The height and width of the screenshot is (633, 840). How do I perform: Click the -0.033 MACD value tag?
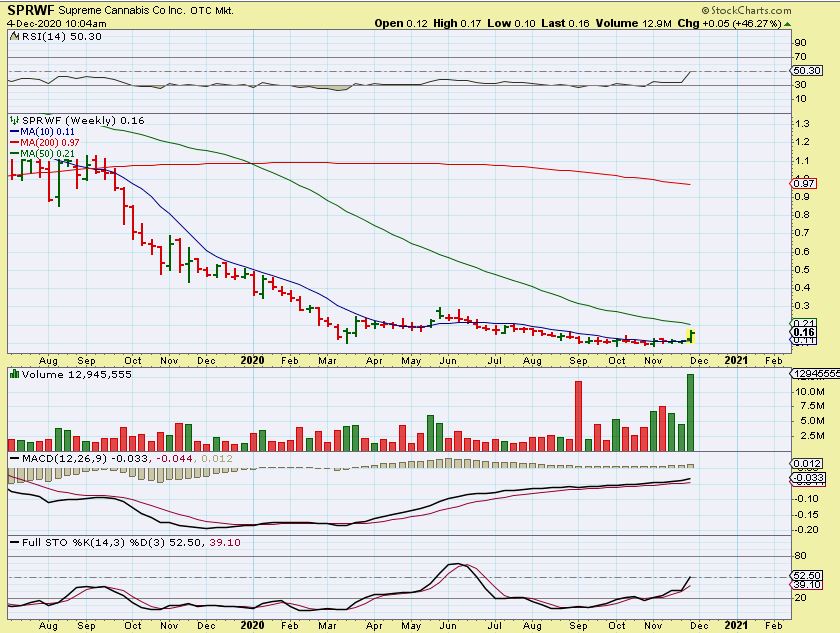(807, 478)
